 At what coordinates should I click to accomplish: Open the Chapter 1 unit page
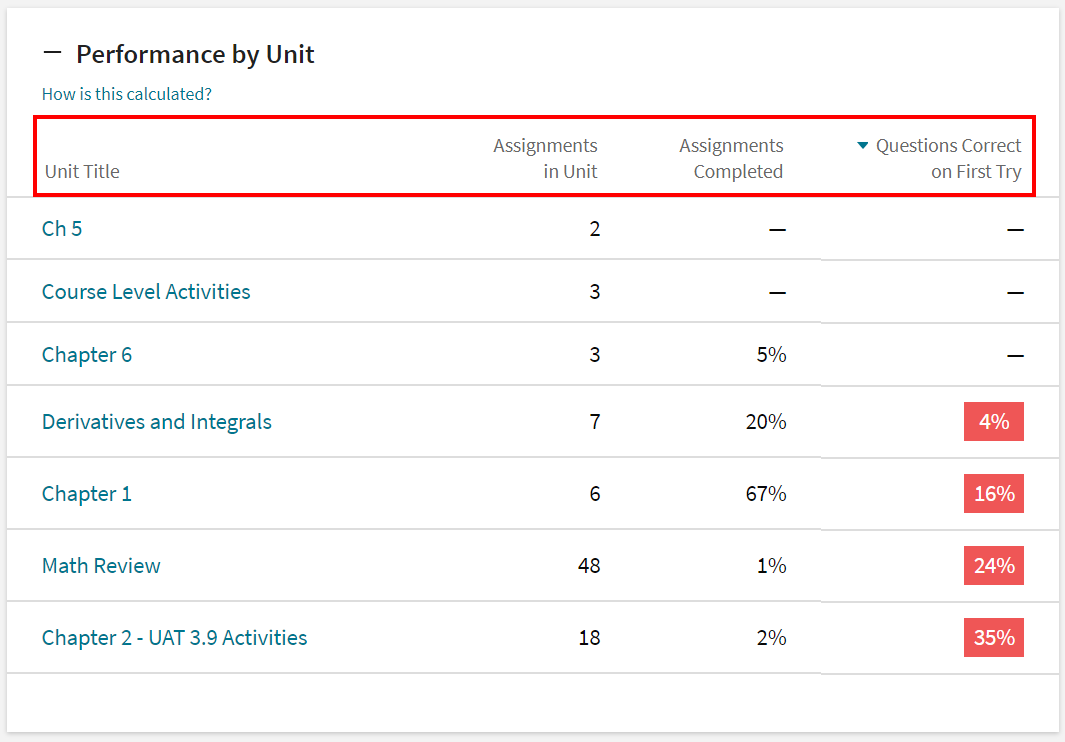point(87,493)
